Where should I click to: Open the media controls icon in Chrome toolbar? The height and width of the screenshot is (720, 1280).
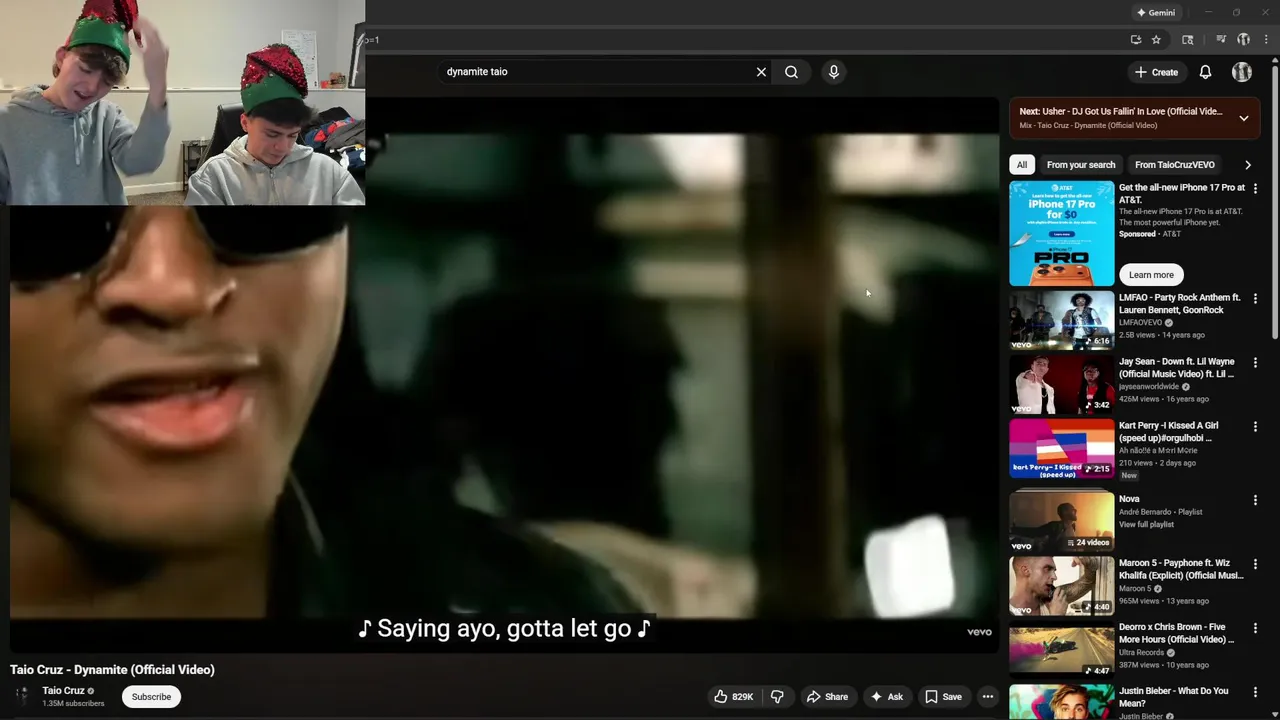click(1221, 40)
